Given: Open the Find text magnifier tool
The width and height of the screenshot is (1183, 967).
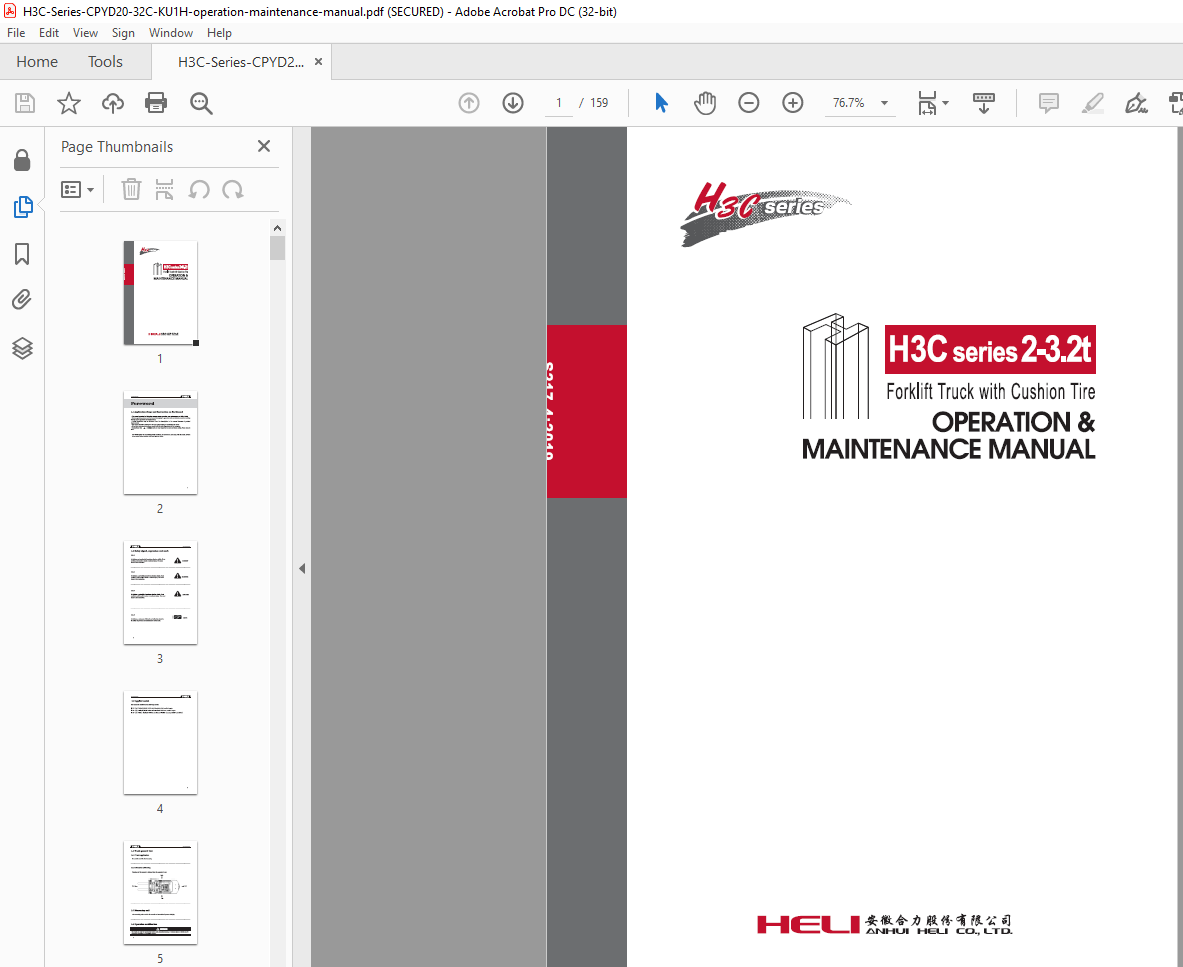Looking at the screenshot, I should coord(201,103).
